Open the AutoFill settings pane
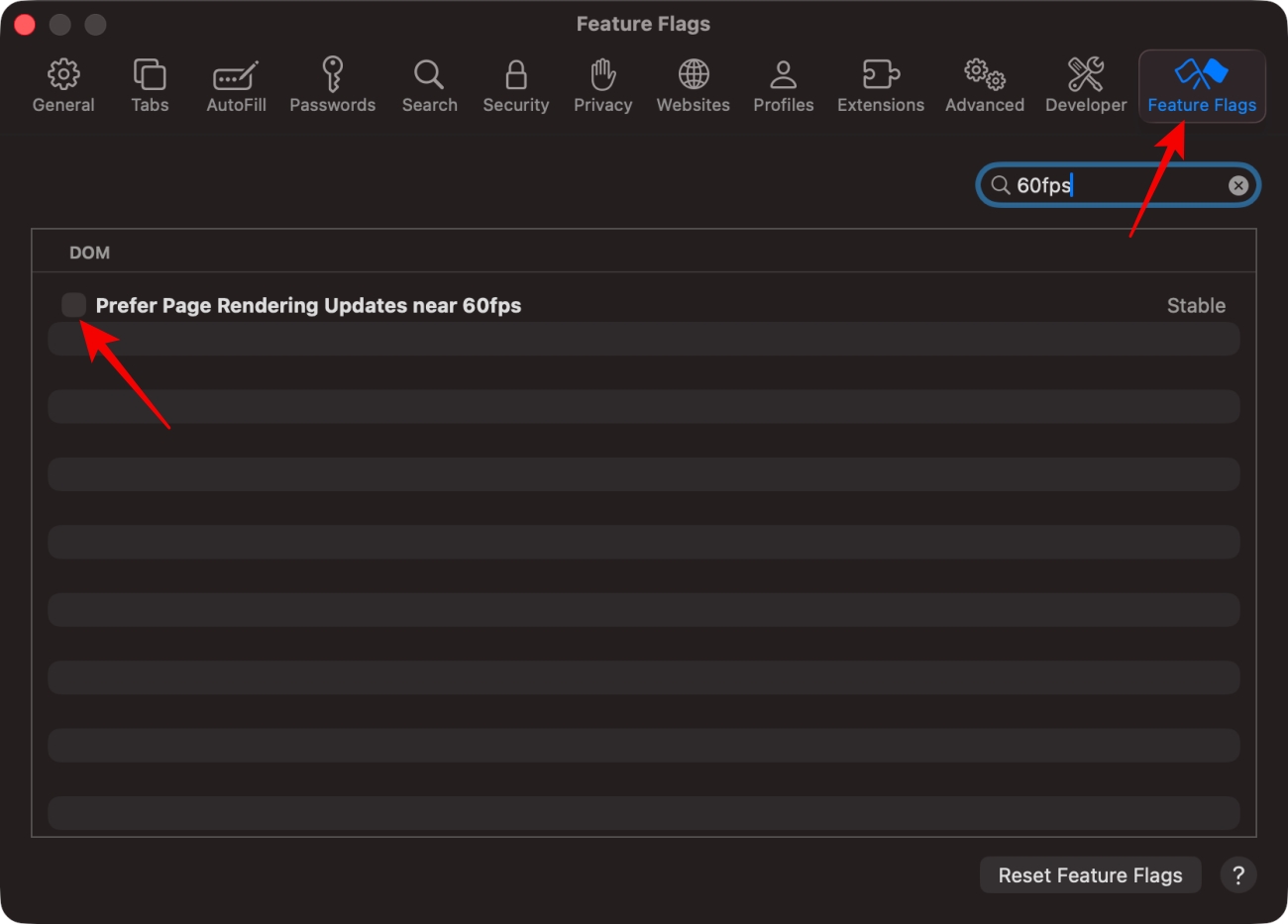1288x924 pixels. point(236,86)
